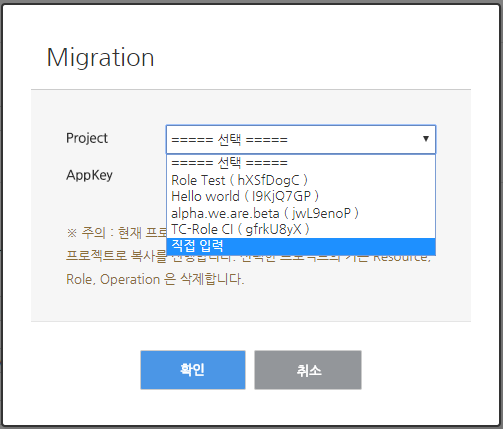
Task: Click the Project field label
Action: pos(87,138)
